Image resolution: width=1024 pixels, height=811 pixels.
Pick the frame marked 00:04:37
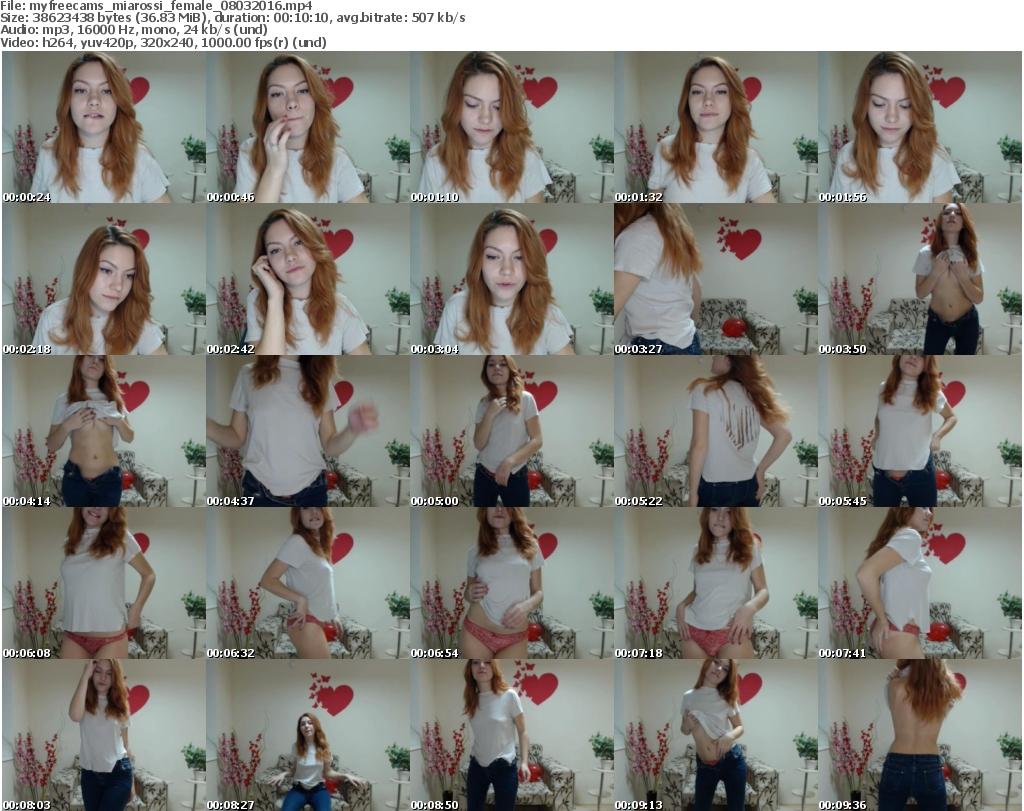pyautogui.click(x=308, y=432)
